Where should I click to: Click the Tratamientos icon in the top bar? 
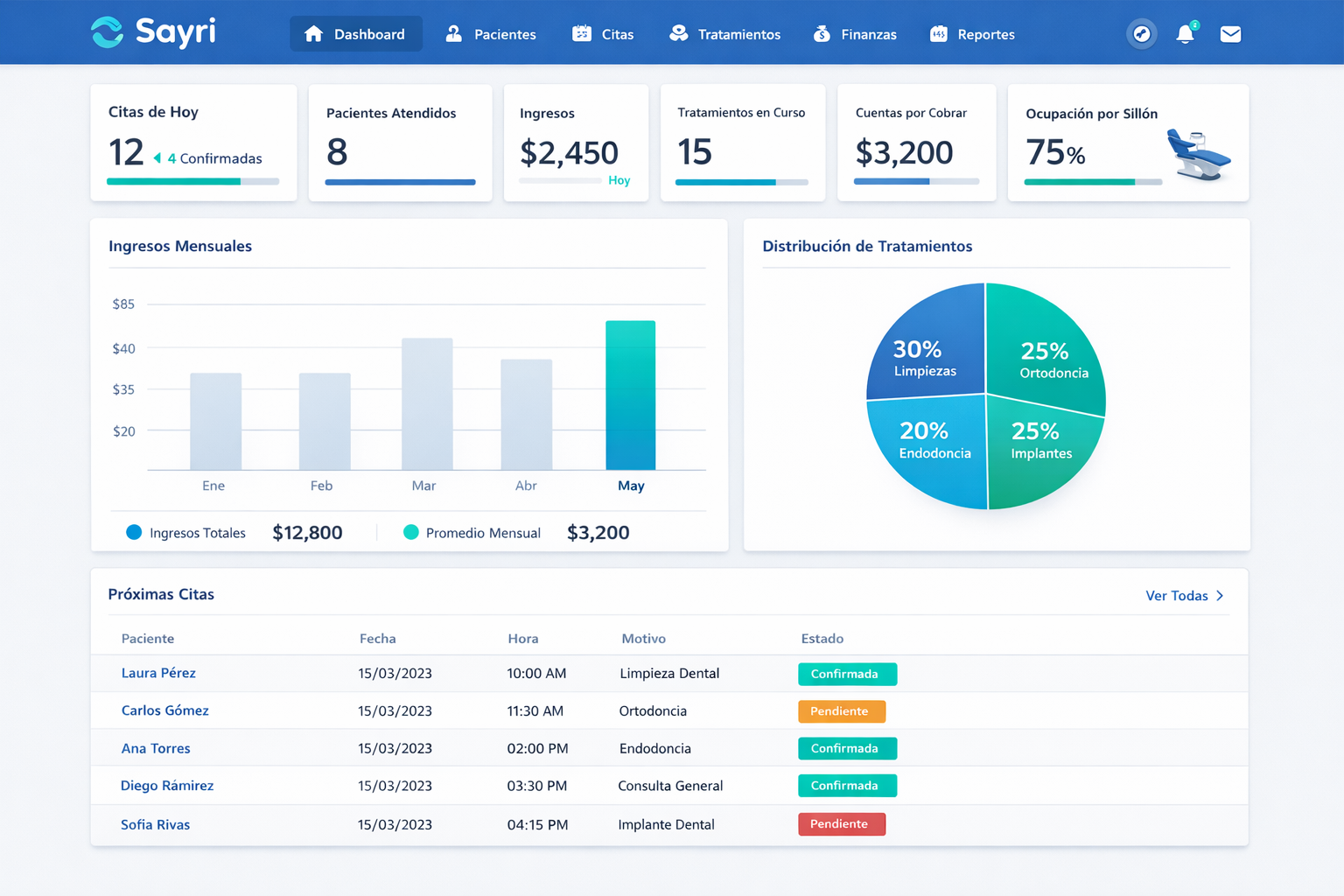tap(678, 33)
